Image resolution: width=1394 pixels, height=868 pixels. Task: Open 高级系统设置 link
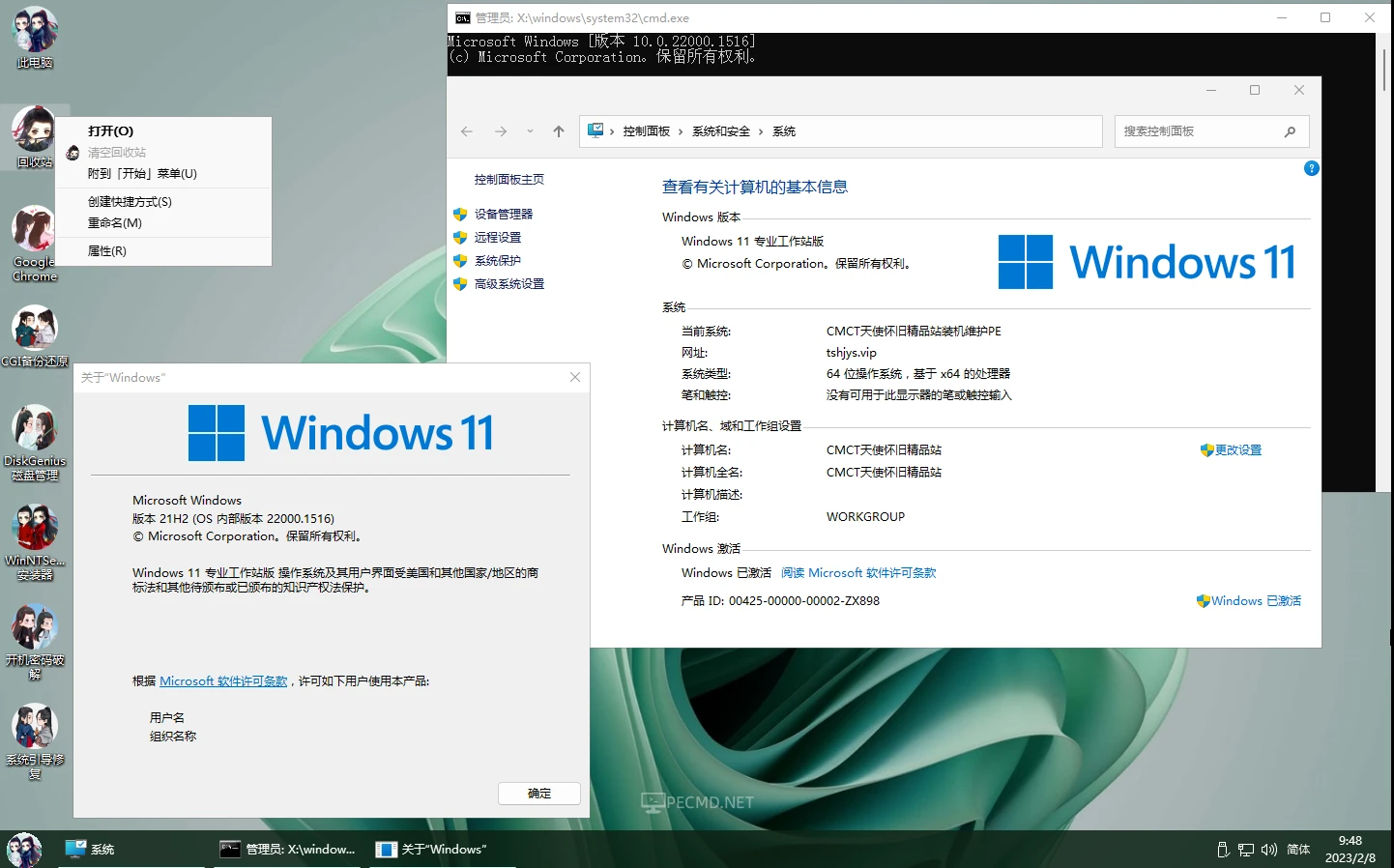(509, 284)
